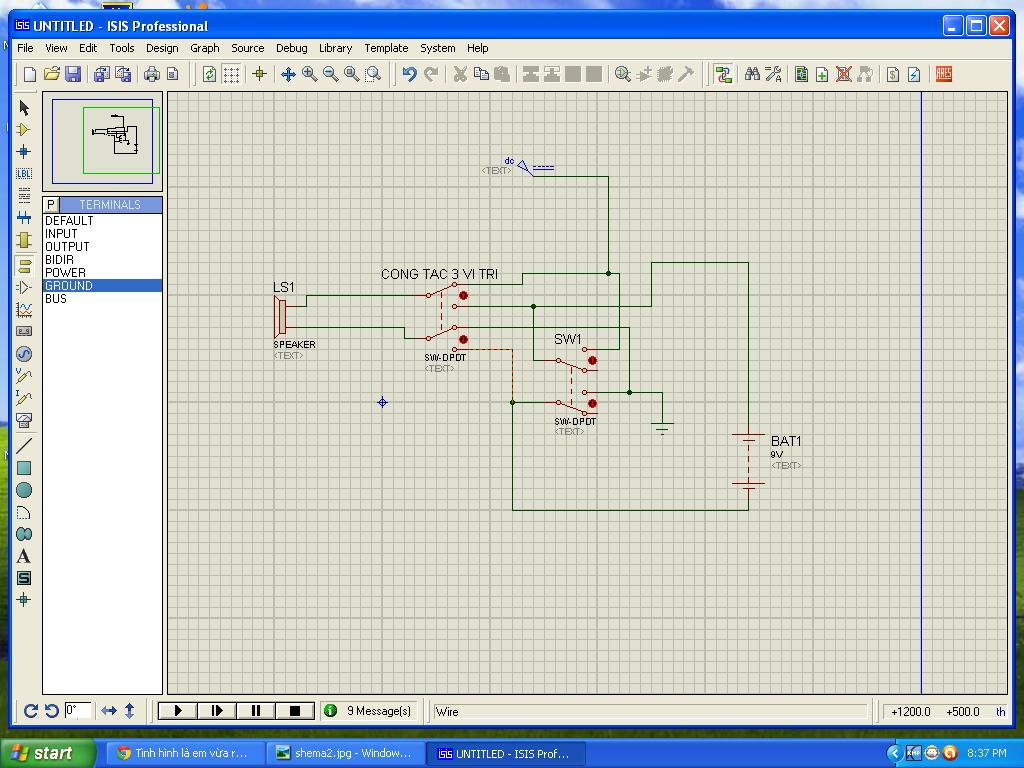The width and height of the screenshot is (1024, 768).
Task: Toggle the wire autorouter button
Action: pyautogui.click(x=724, y=74)
